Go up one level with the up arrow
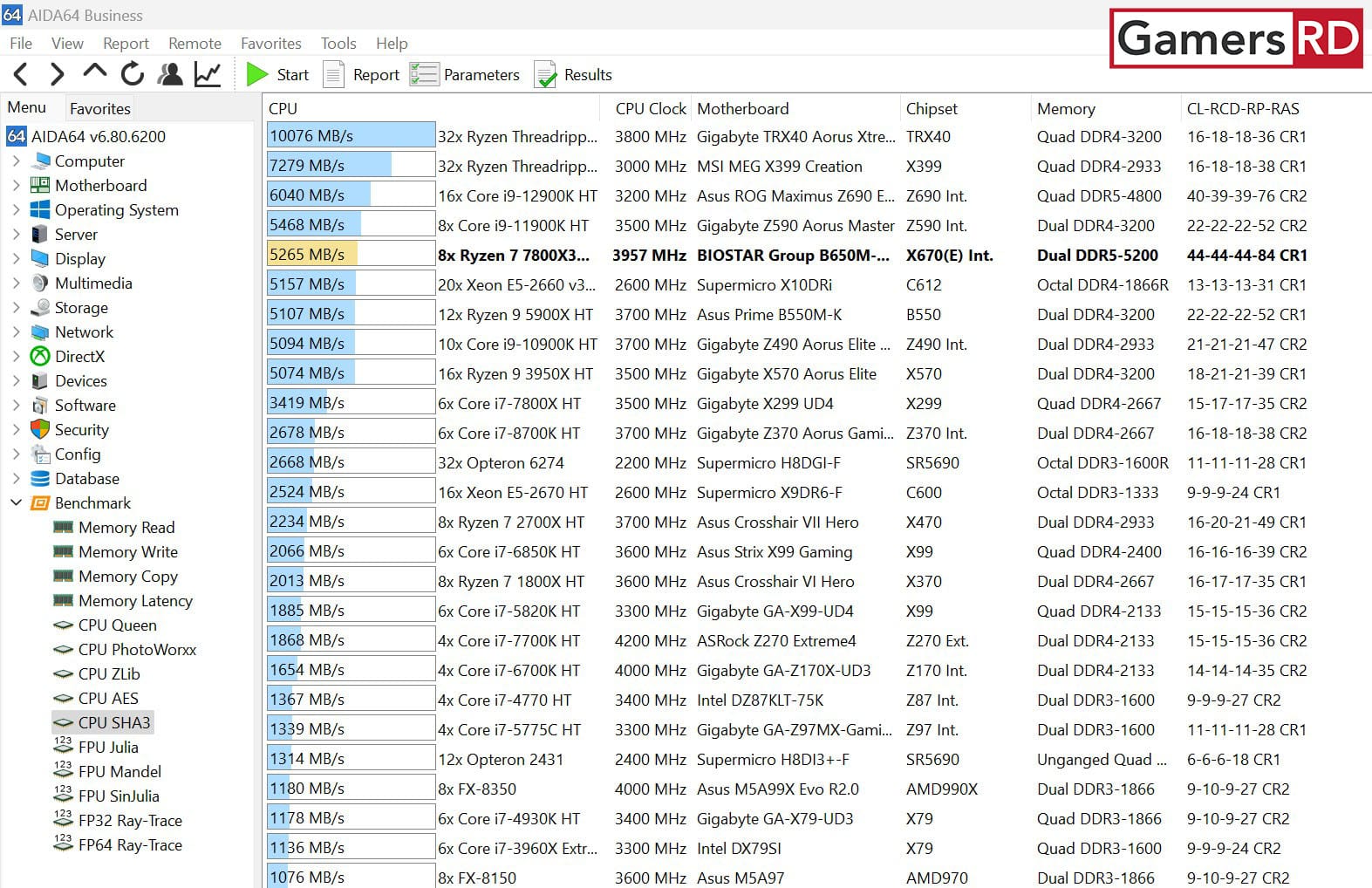Viewport: 1372px width, 888px height. 94,72
